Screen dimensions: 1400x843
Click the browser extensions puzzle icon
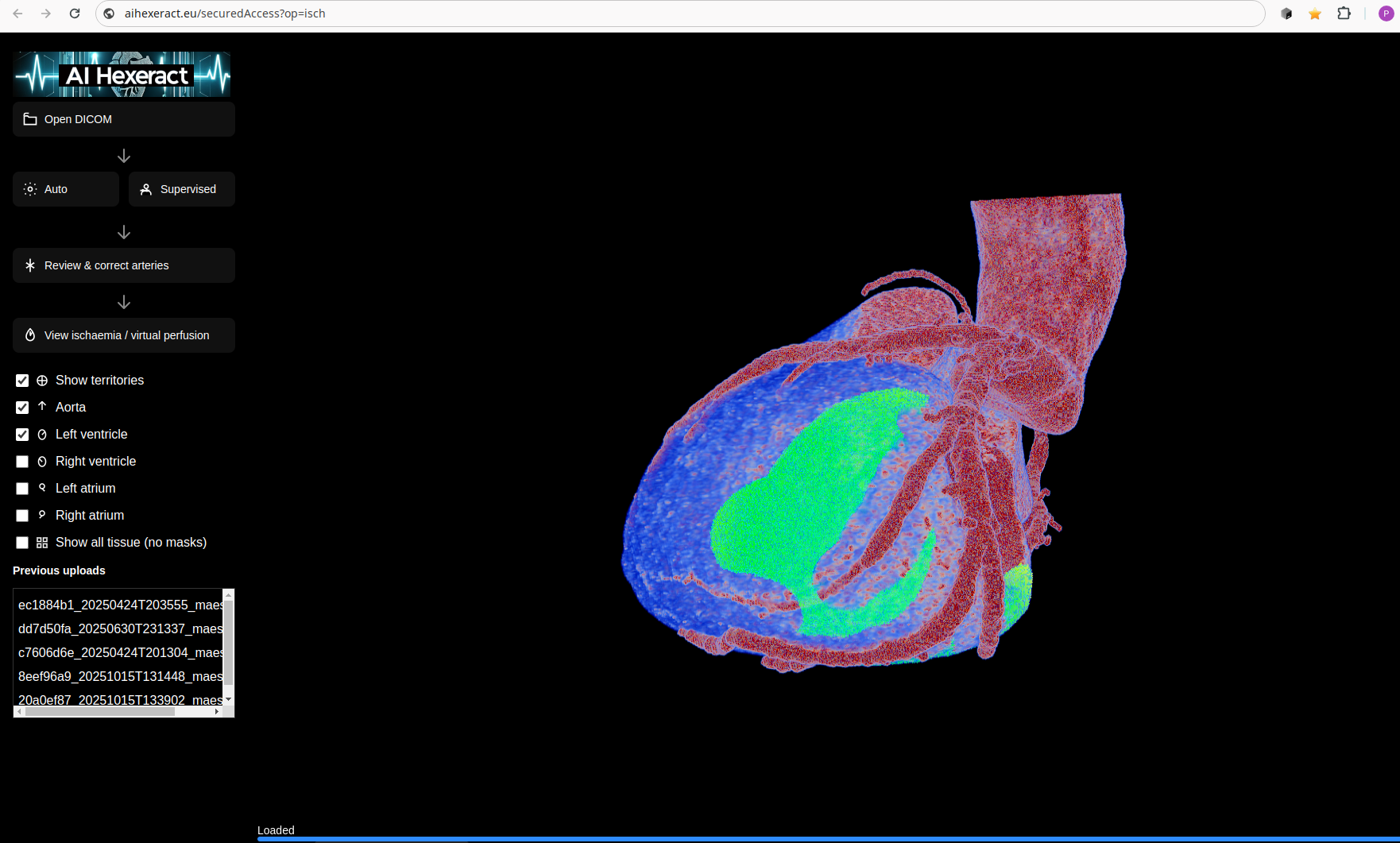(1344, 14)
